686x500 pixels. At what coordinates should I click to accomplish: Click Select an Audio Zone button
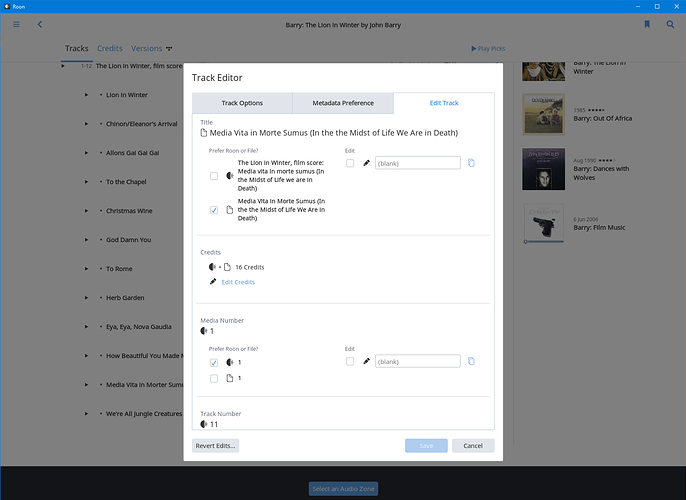click(x=343, y=489)
